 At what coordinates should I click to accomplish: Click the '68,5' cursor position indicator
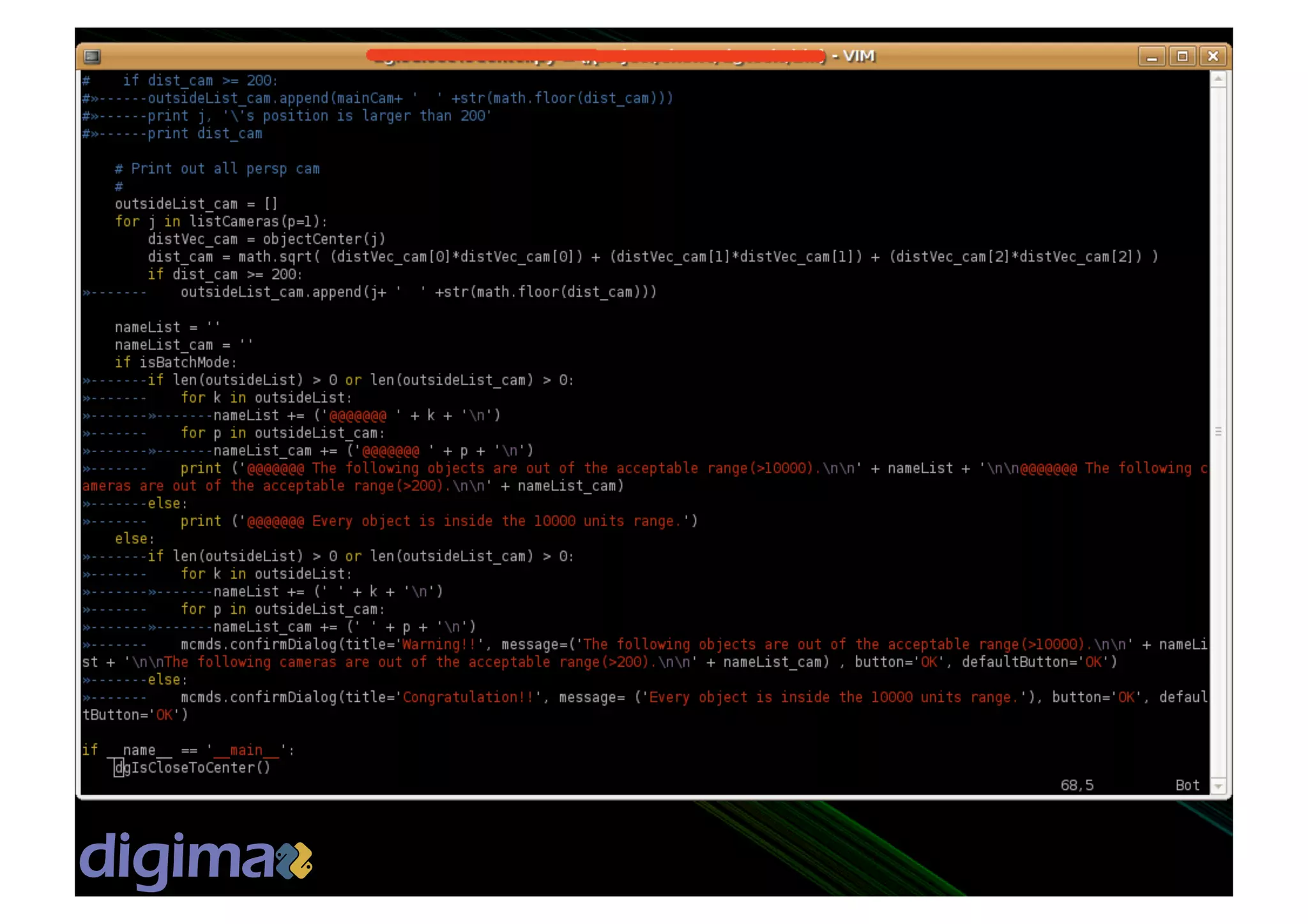coord(1077,785)
